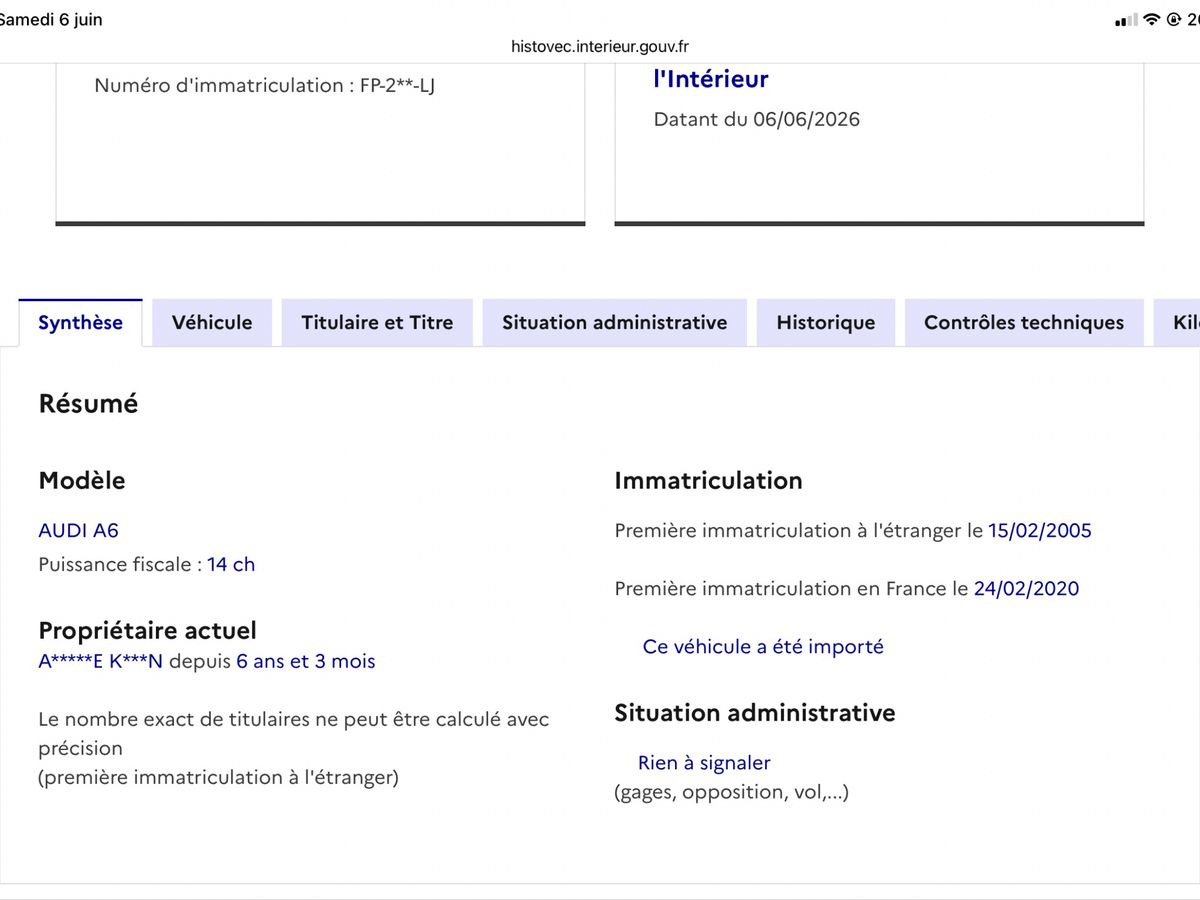Click the '6 ans et 3 mois' duration
The image size is (1200, 900).
point(306,661)
